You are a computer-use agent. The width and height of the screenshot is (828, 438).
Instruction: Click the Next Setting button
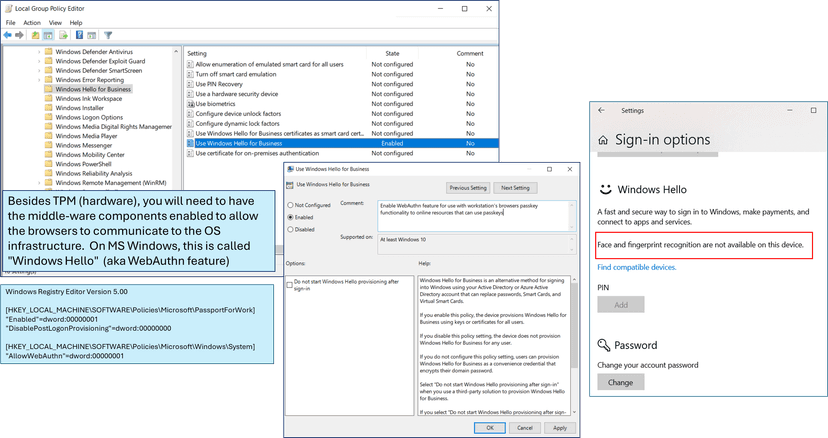point(515,187)
